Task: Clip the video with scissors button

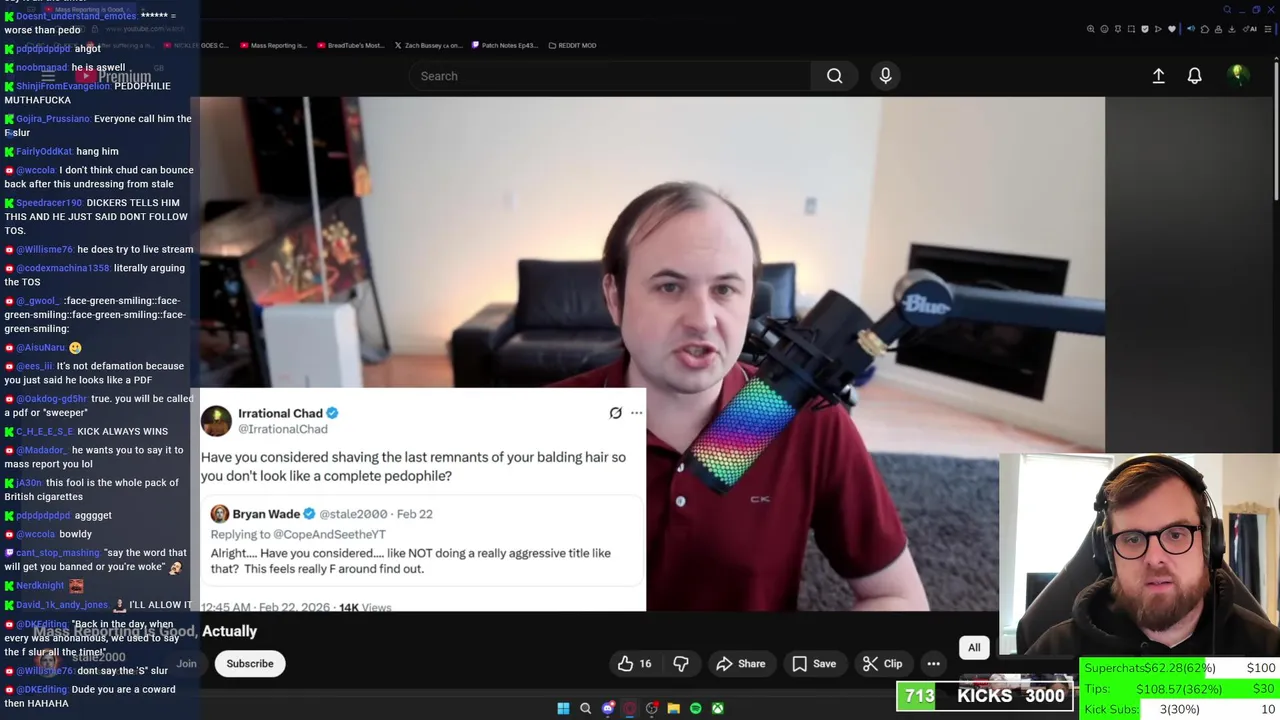Action: 883,664
